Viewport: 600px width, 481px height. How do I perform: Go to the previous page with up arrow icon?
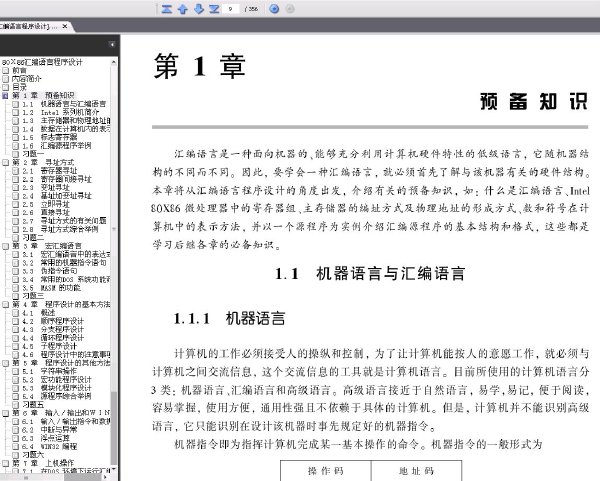point(183,9)
